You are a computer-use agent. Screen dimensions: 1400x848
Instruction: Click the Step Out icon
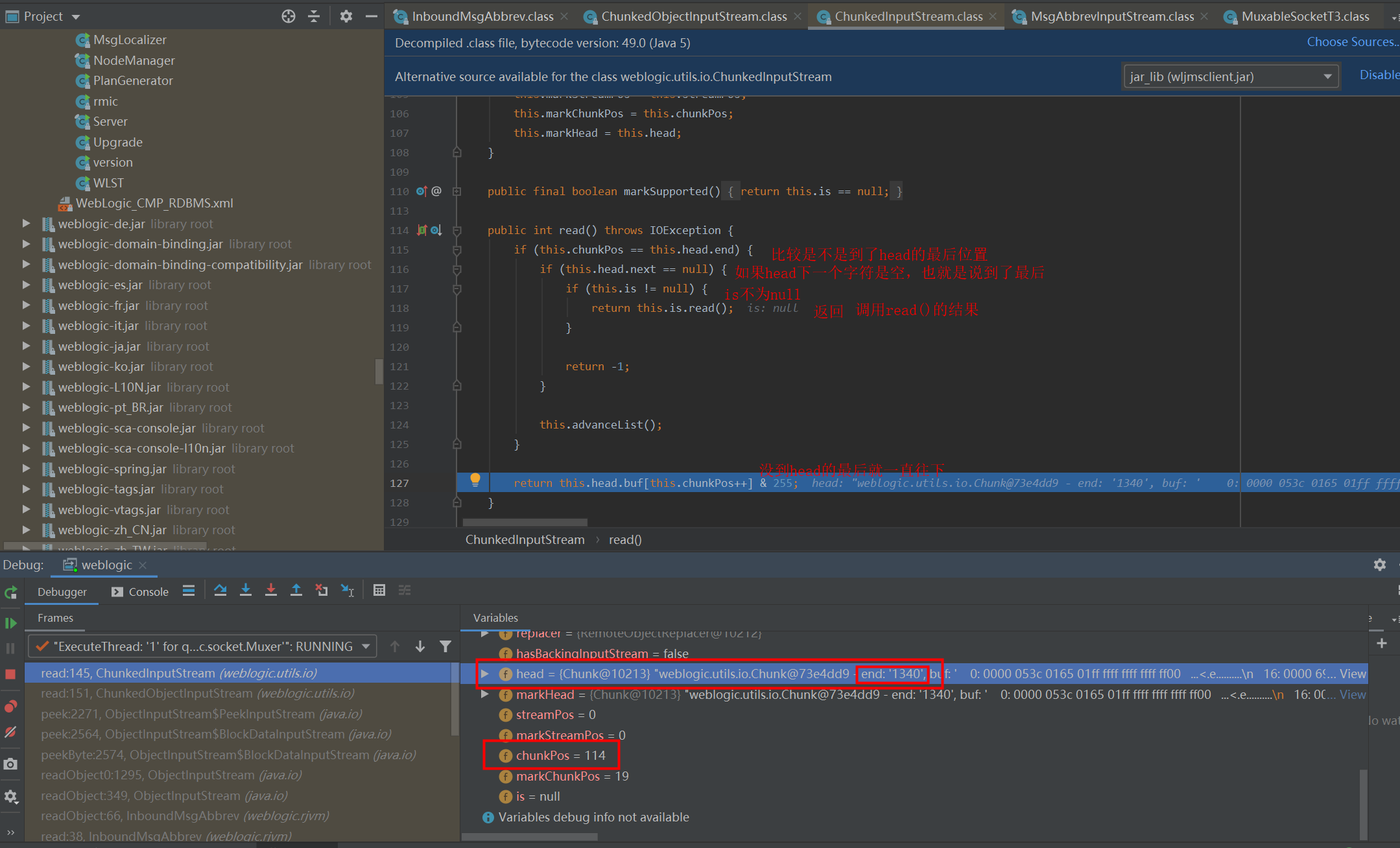click(x=296, y=591)
